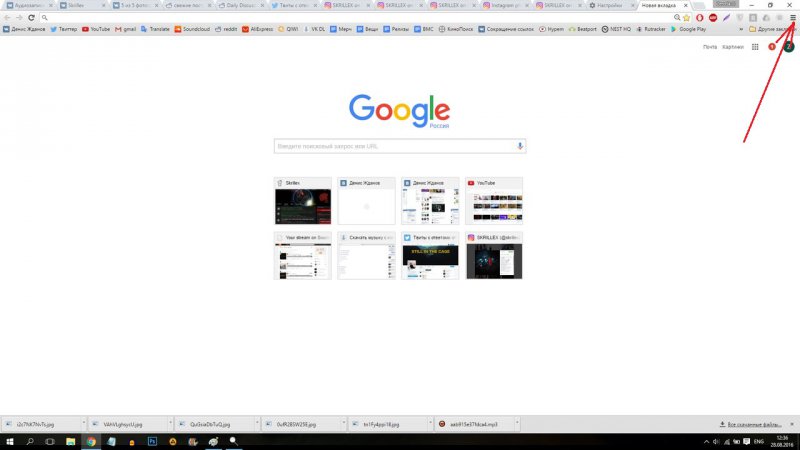Click the red AdBlock extension icon
Viewport: 800px width, 450px height.
coord(714,18)
